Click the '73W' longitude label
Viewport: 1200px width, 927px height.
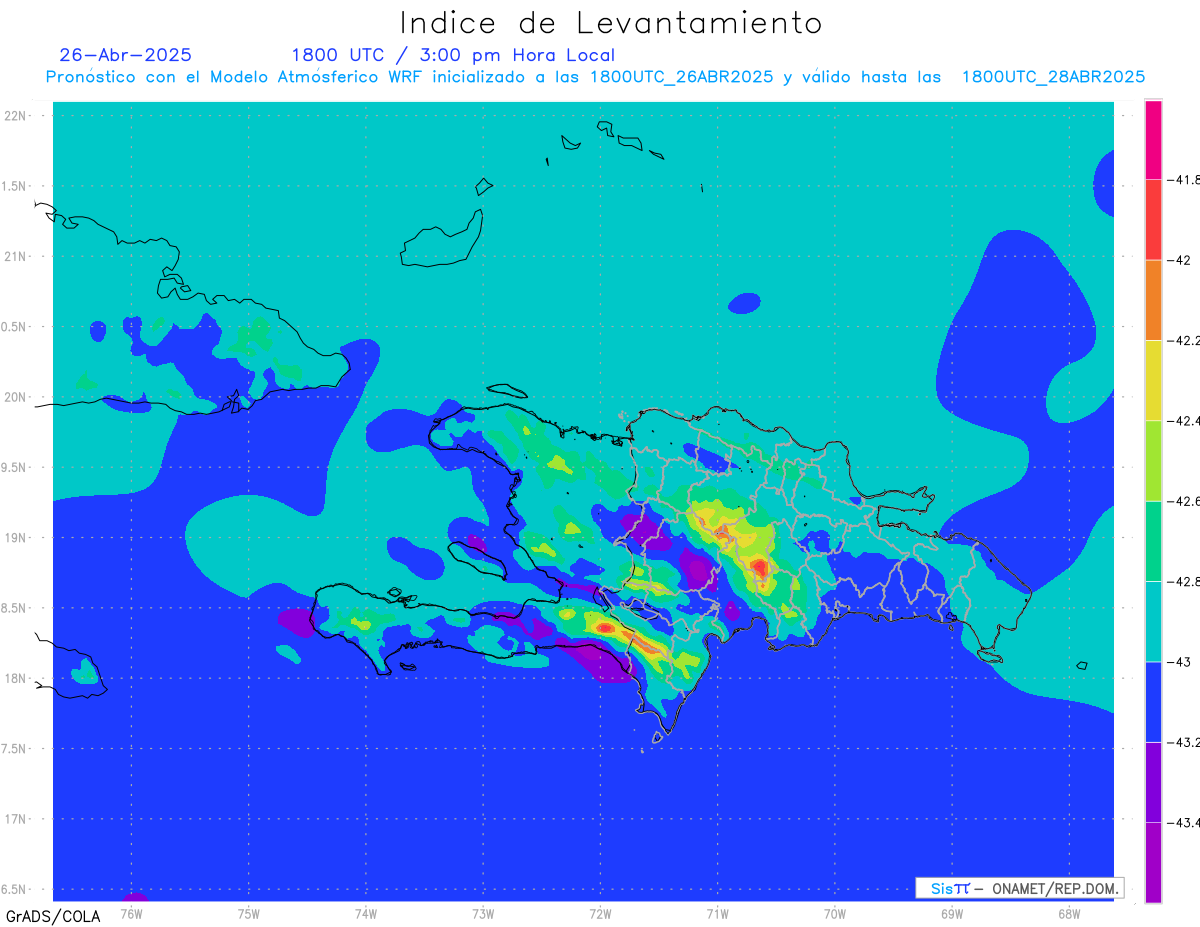point(483,913)
